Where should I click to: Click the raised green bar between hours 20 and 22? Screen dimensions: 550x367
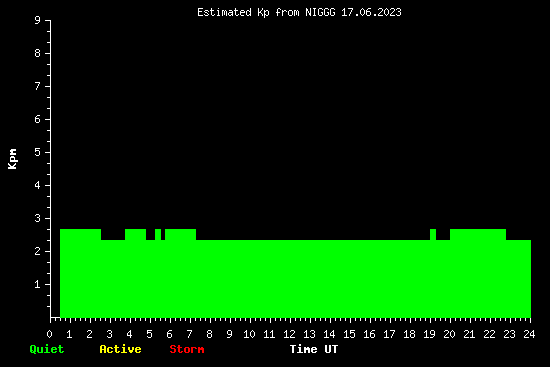[x=478, y=234]
